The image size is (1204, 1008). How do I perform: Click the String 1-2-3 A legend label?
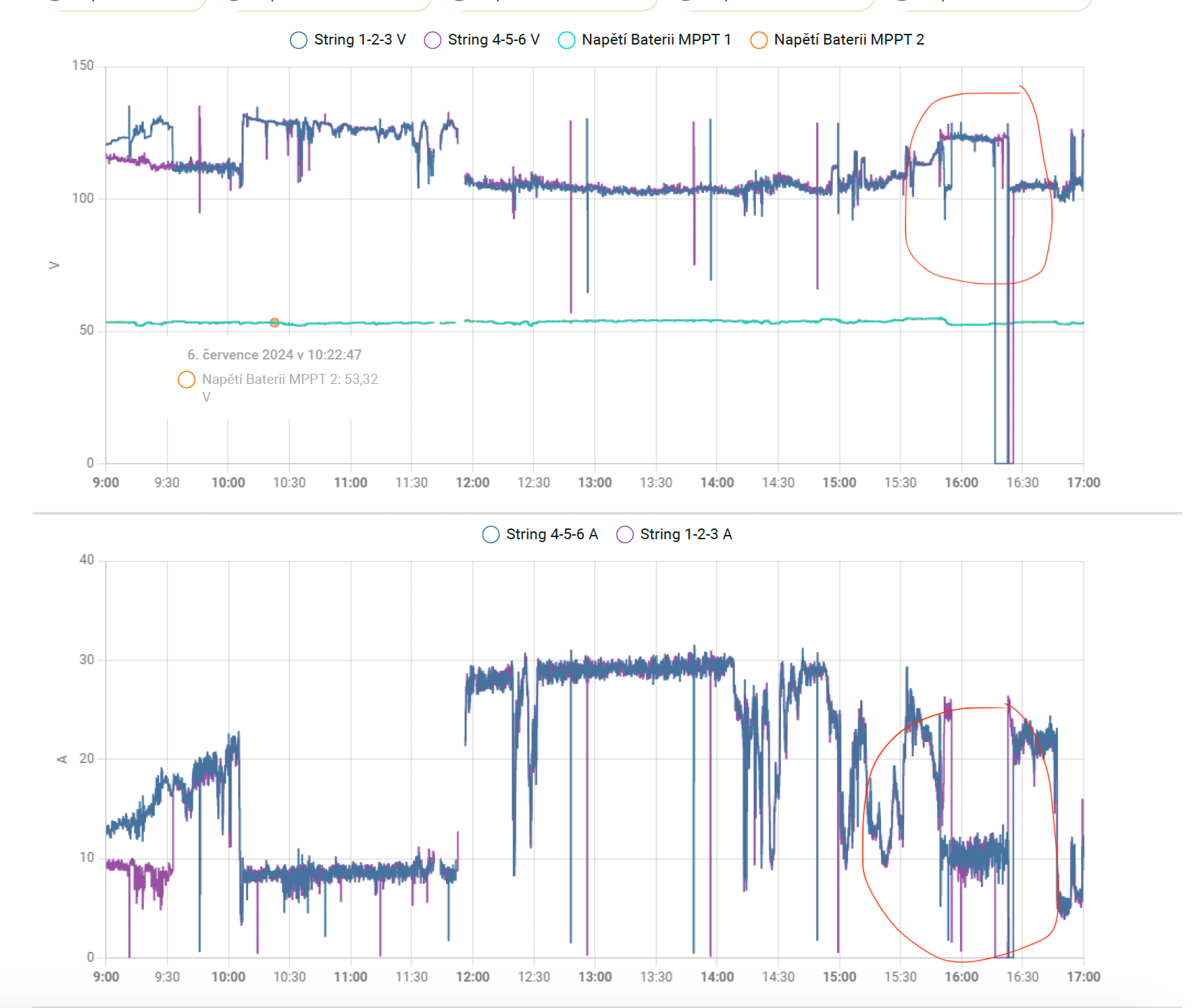(x=686, y=534)
